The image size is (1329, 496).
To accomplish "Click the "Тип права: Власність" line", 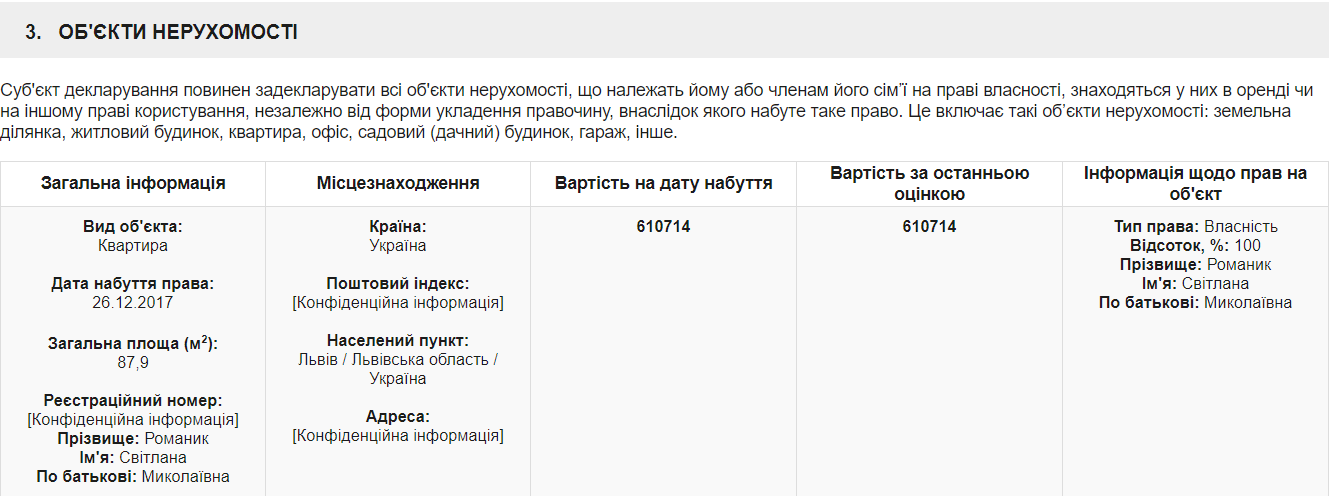I will pos(1195,227).
